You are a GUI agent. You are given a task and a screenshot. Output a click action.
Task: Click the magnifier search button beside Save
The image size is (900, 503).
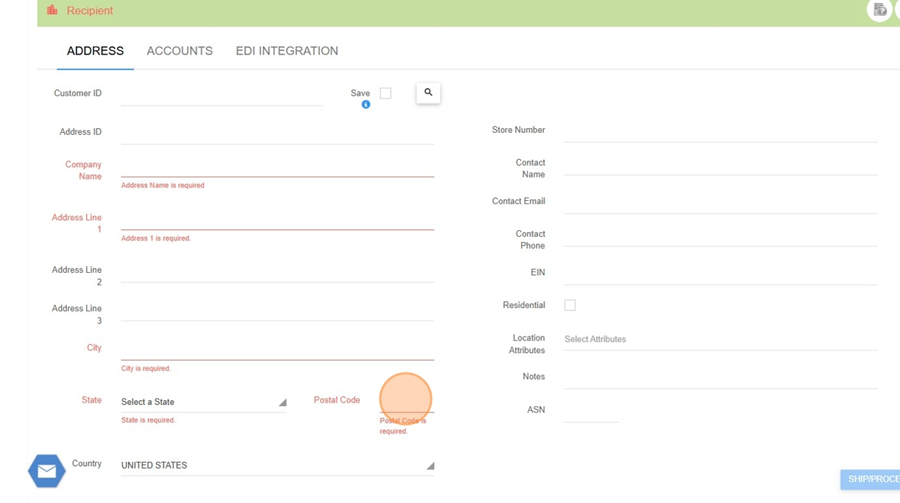428,93
